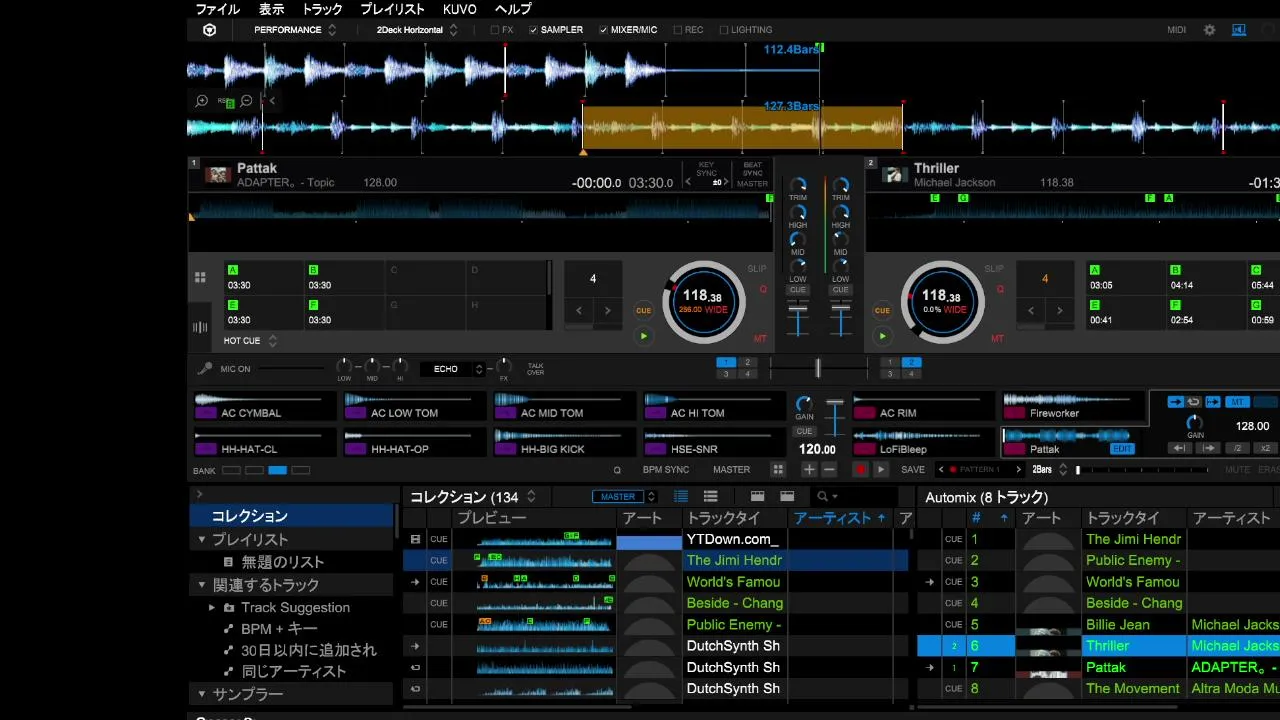Viewport: 1280px width, 720px height.
Task: Click the MIDI button
Action: 1176,30
